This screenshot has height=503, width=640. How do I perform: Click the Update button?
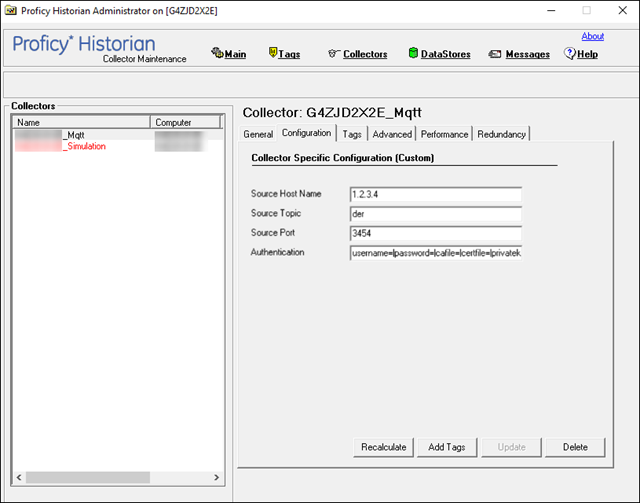click(511, 447)
